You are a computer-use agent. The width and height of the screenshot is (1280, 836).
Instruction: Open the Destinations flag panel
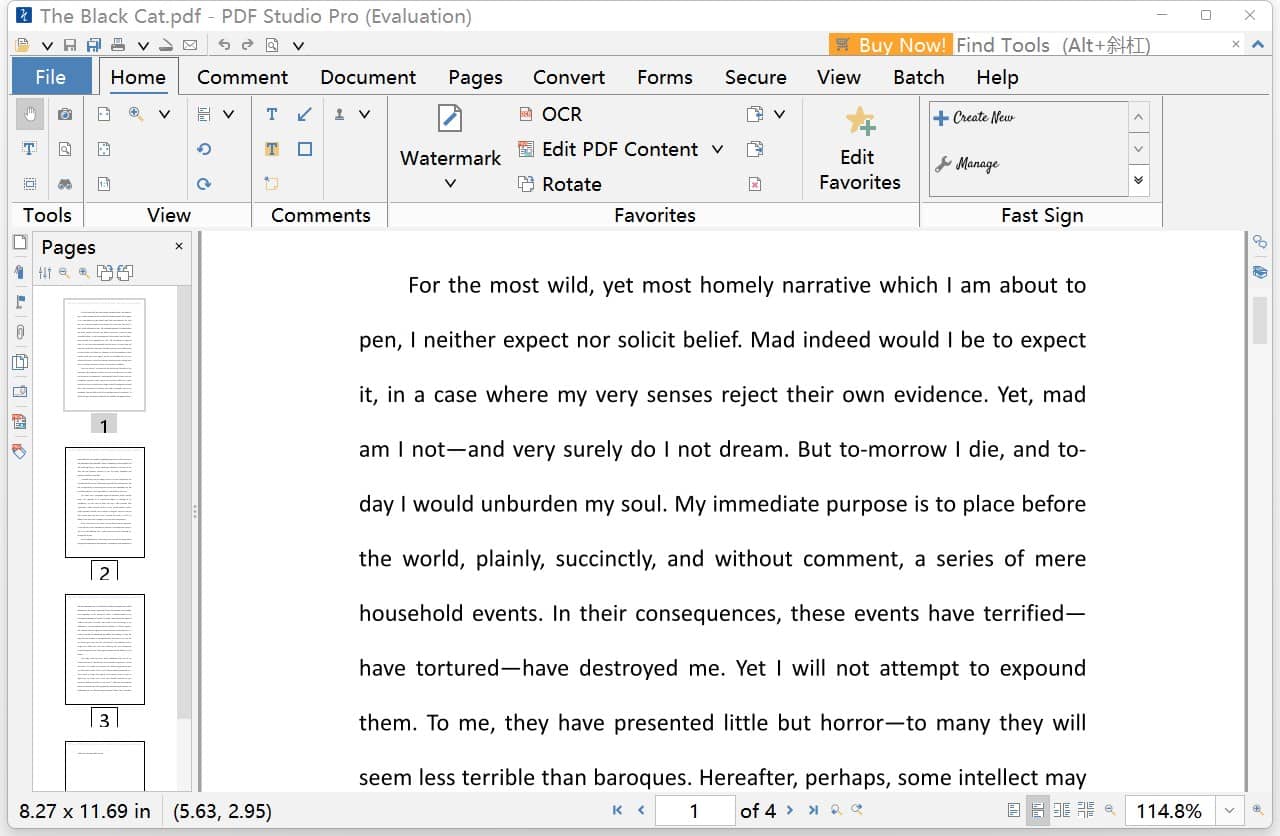click(x=19, y=302)
